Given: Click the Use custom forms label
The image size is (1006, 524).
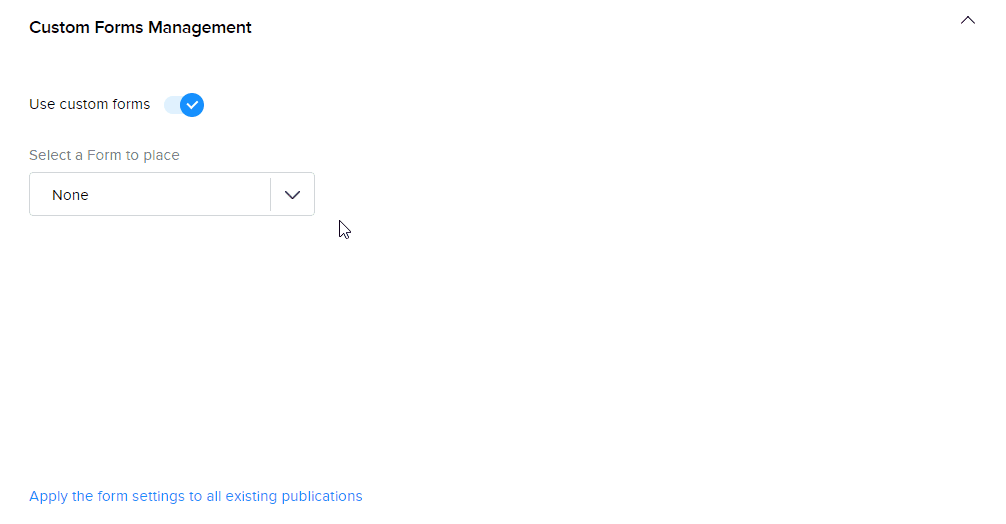Looking at the screenshot, I should pyautogui.click(x=89, y=105).
